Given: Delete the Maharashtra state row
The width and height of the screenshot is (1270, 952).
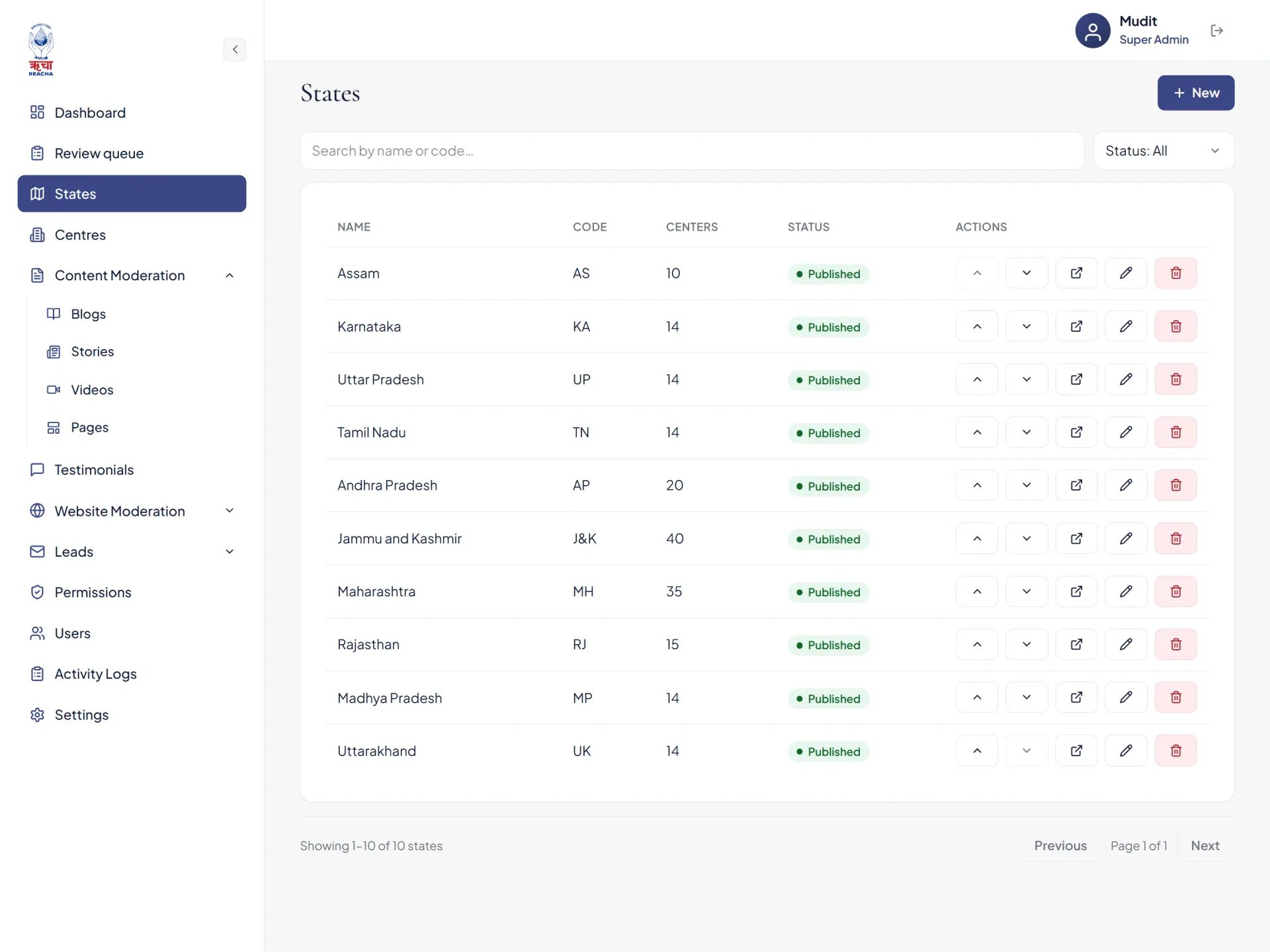Looking at the screenshot, I should (1175, 591).
